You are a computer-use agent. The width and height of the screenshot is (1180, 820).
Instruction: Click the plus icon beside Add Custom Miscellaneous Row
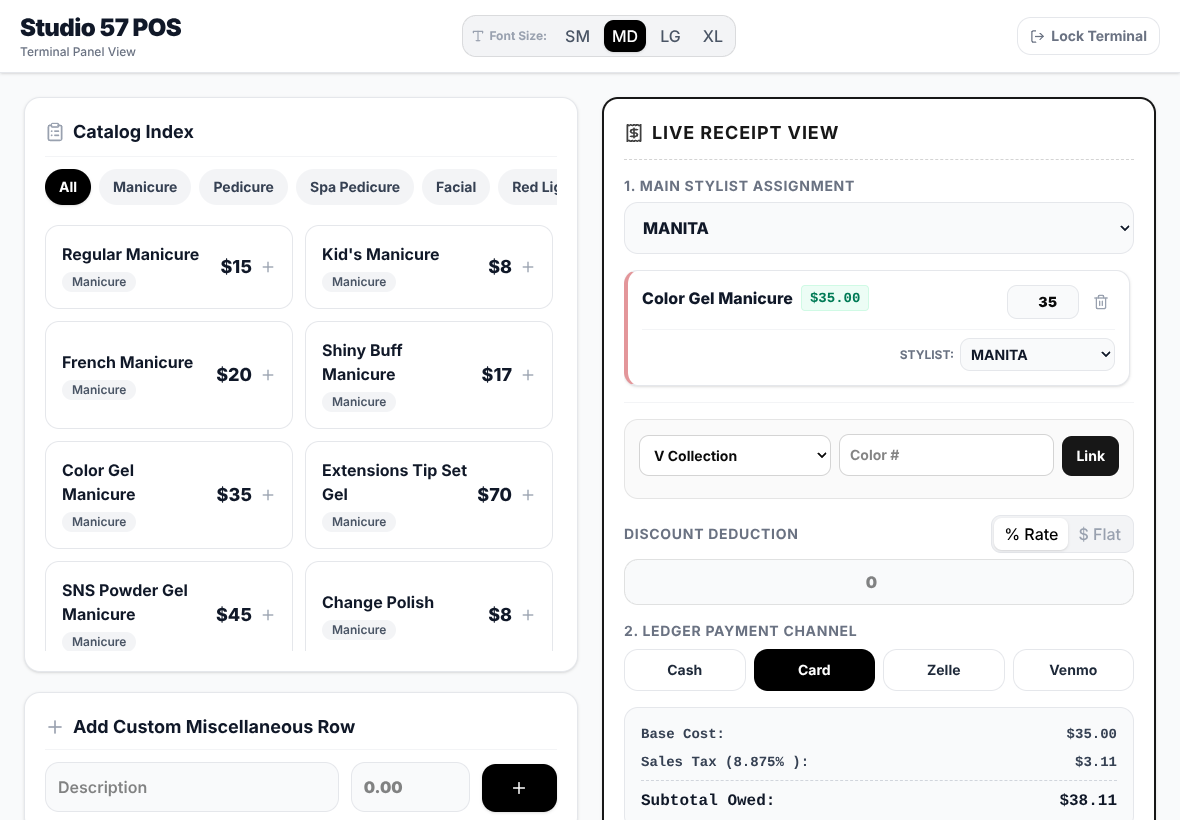point(55,727)
